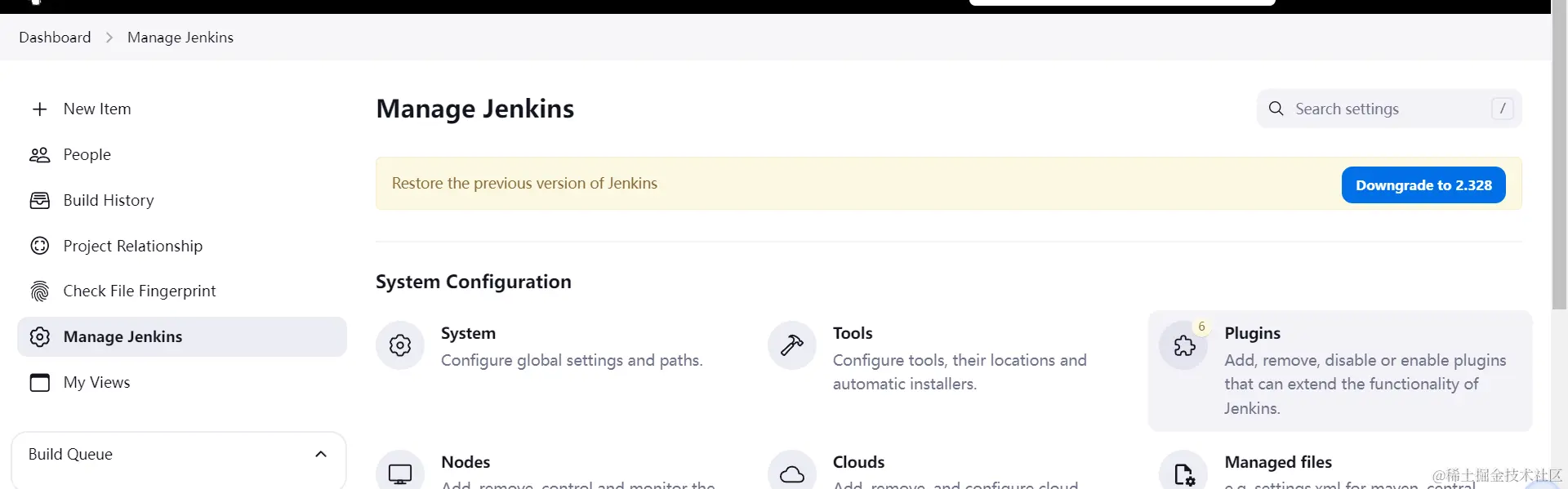Image resolution: width=1568 pixels, height=489 pixels.
Task: Click the breadcrumb chevron after Dashboard
Action: click(x=109, y=38)
